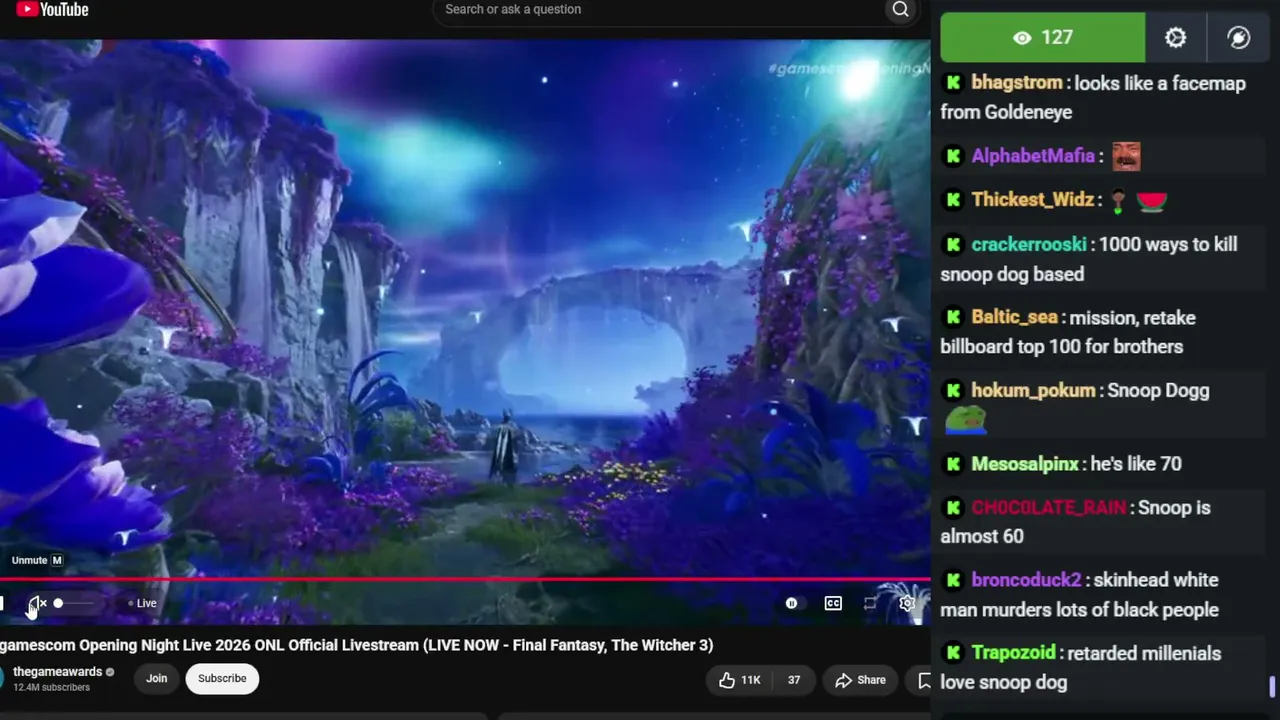Click broncoduck2 username in chat
The height and width of the screenshot is (720, 1280).
pos(1026,580)
